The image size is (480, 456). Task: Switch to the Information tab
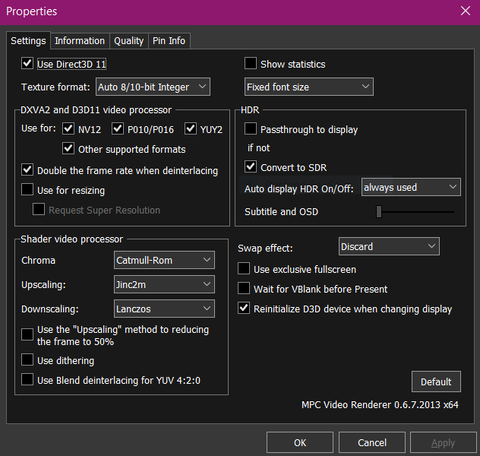click(x=80, y=41)
